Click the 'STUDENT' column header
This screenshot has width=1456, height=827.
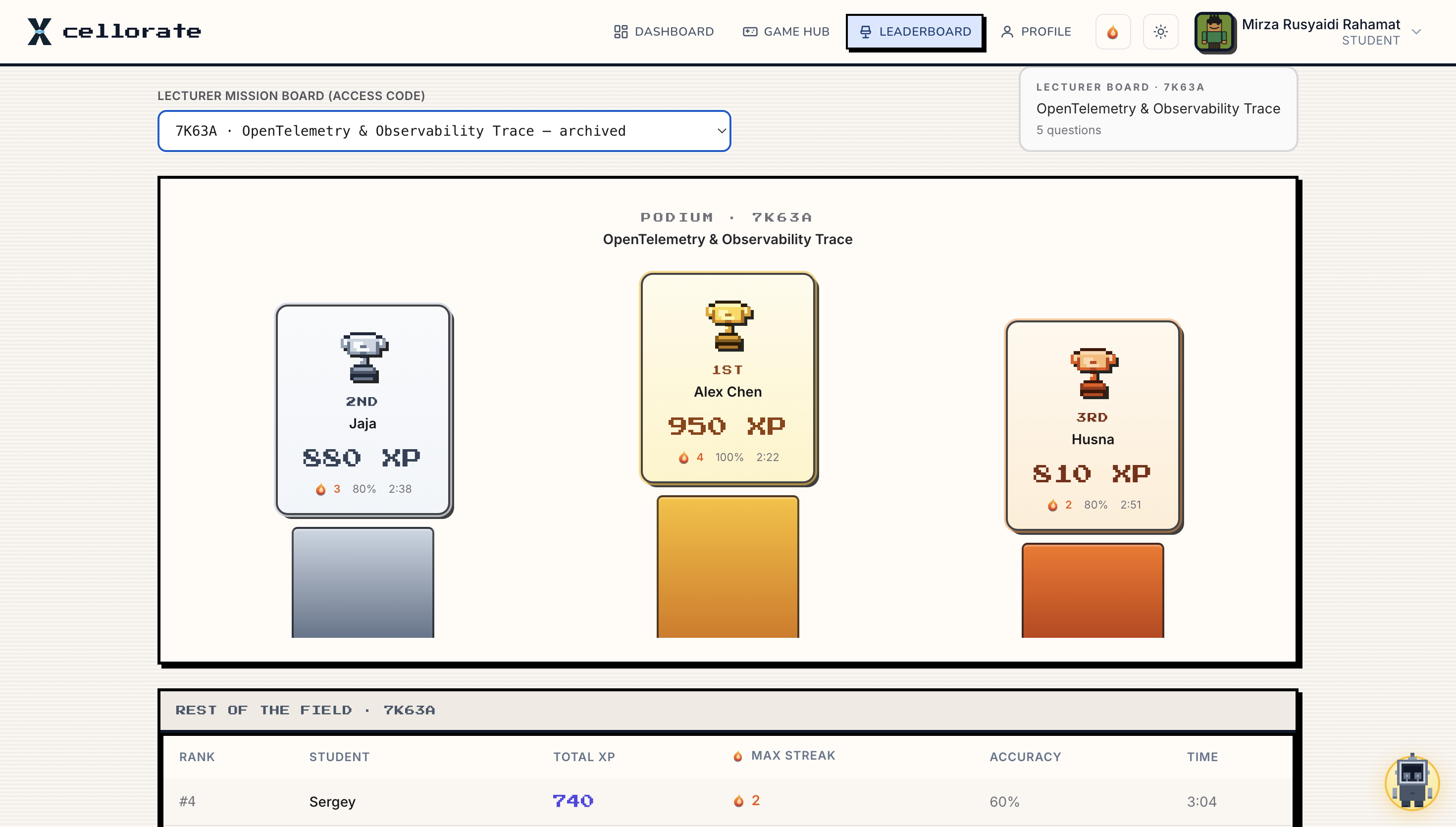339,757
